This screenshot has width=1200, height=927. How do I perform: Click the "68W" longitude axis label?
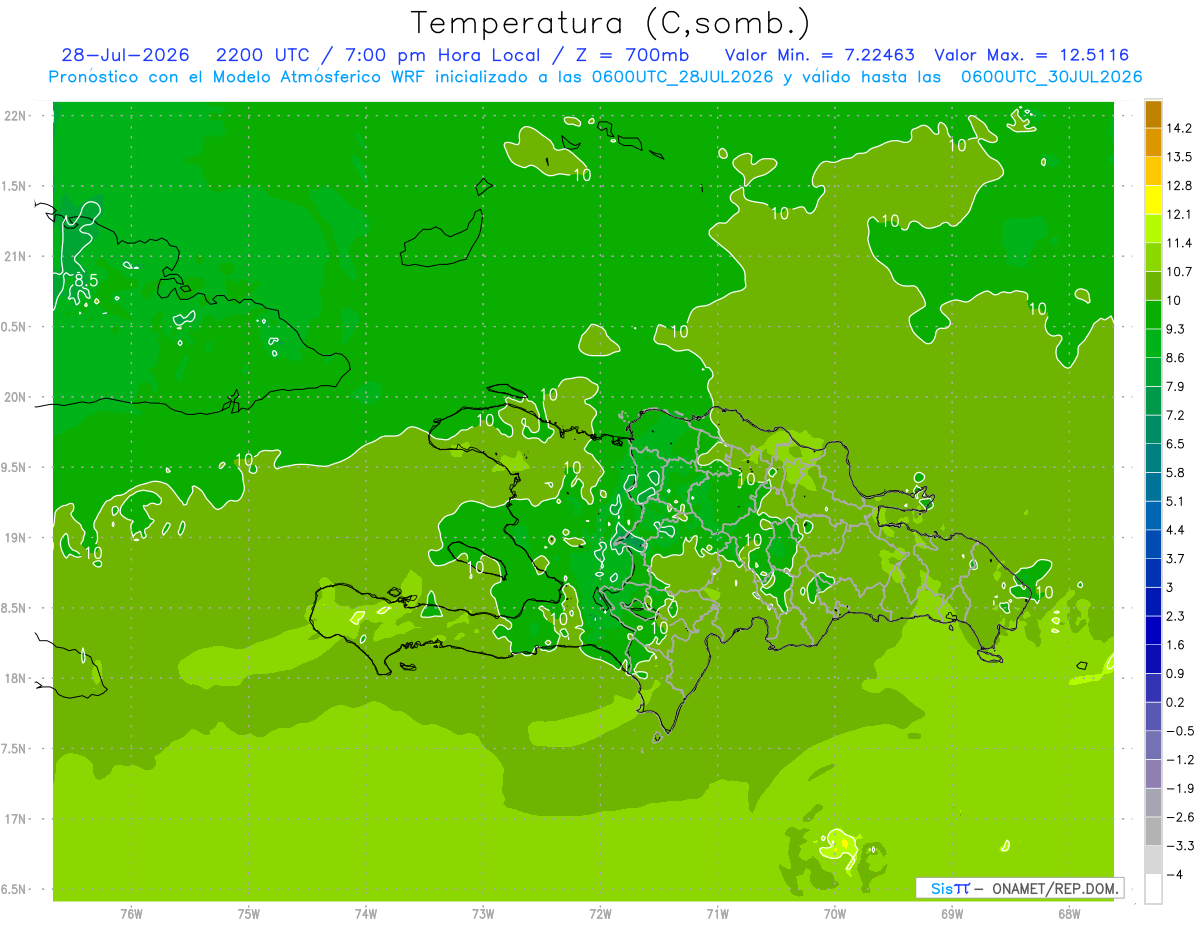pos(1069,913)
